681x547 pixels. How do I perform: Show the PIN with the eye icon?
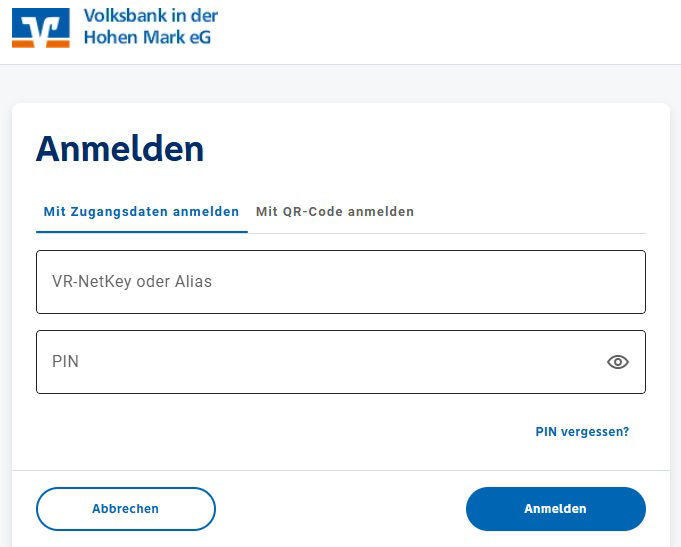618,362
